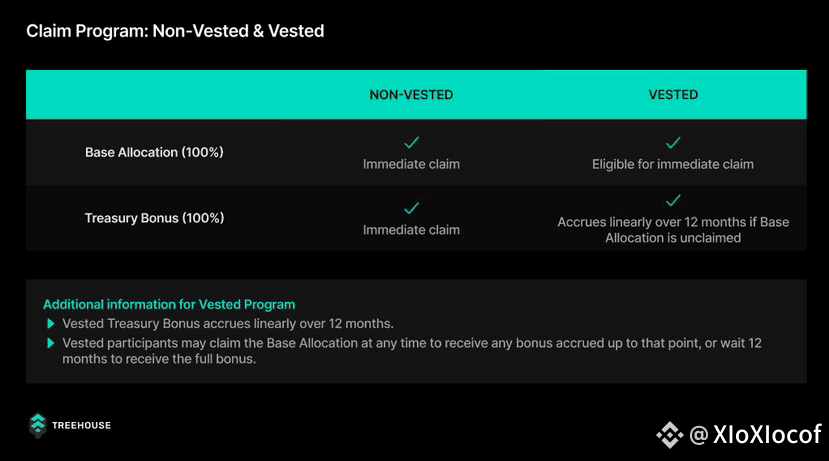Click the Non-Vested Base Allocation checkmark
This screenshot has width=829, height=461.
tap(411, 142)
